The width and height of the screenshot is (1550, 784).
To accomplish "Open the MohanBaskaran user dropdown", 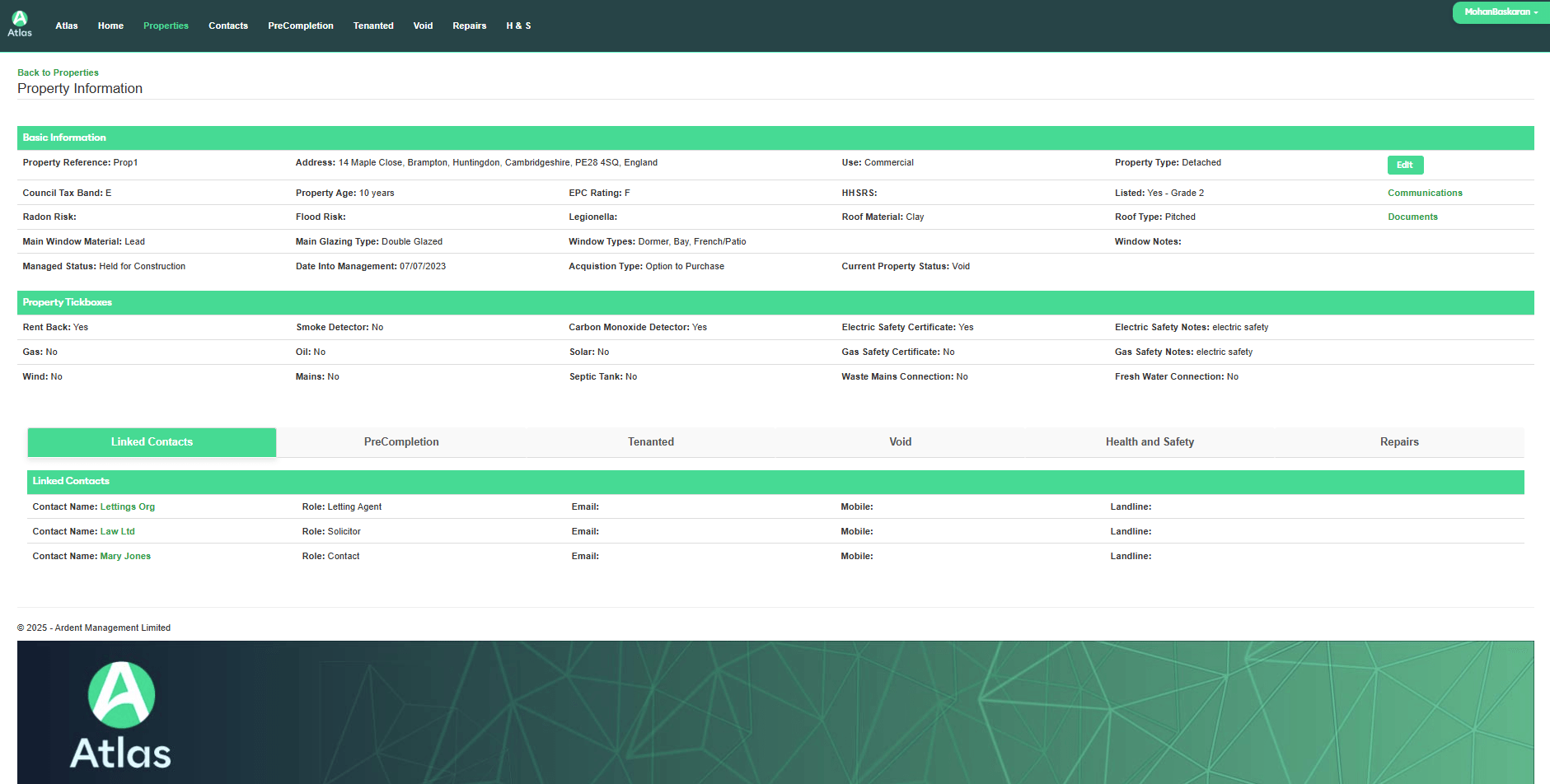I will point(1500,12).
